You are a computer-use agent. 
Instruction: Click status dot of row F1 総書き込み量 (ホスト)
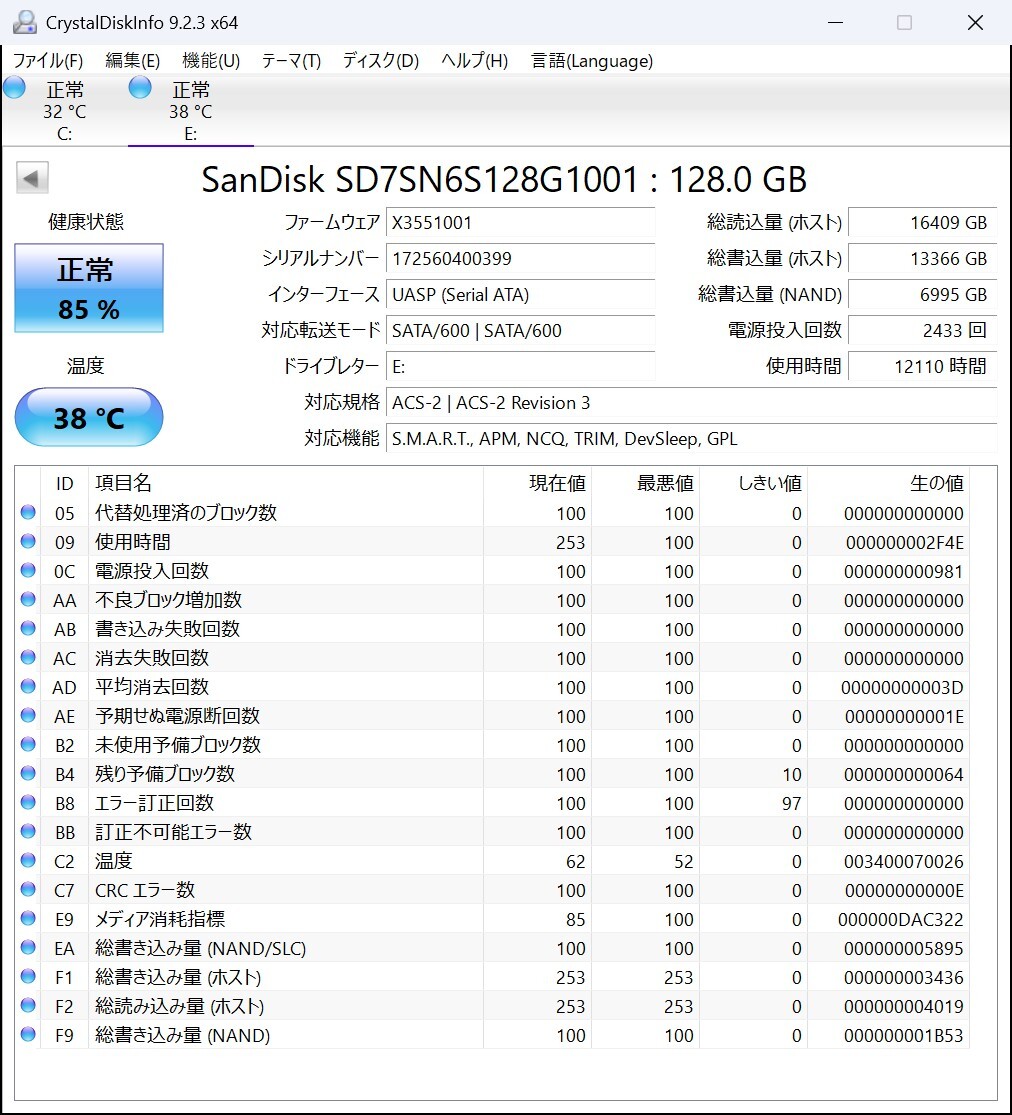(x=28, y=976)
